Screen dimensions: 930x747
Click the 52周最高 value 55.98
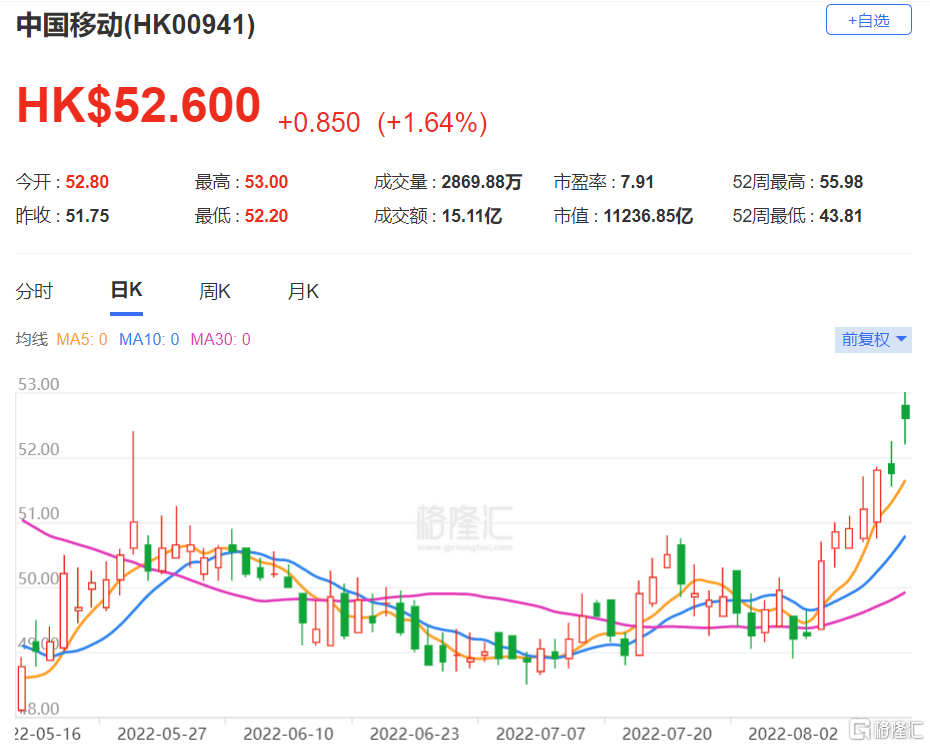(841, 182)
